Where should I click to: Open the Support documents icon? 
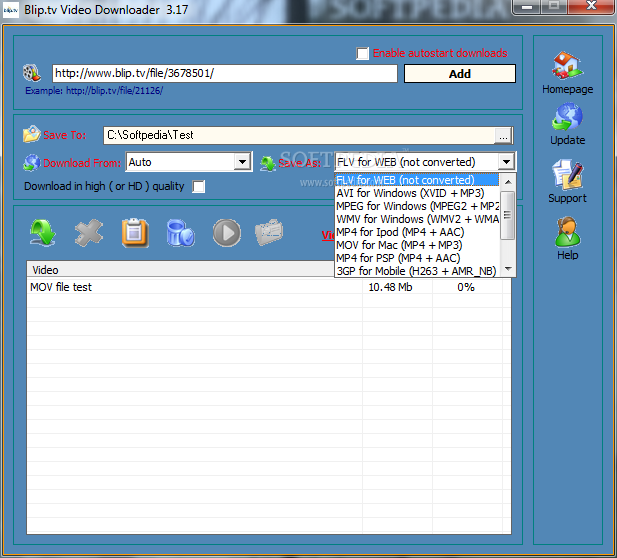coord(567,174)
